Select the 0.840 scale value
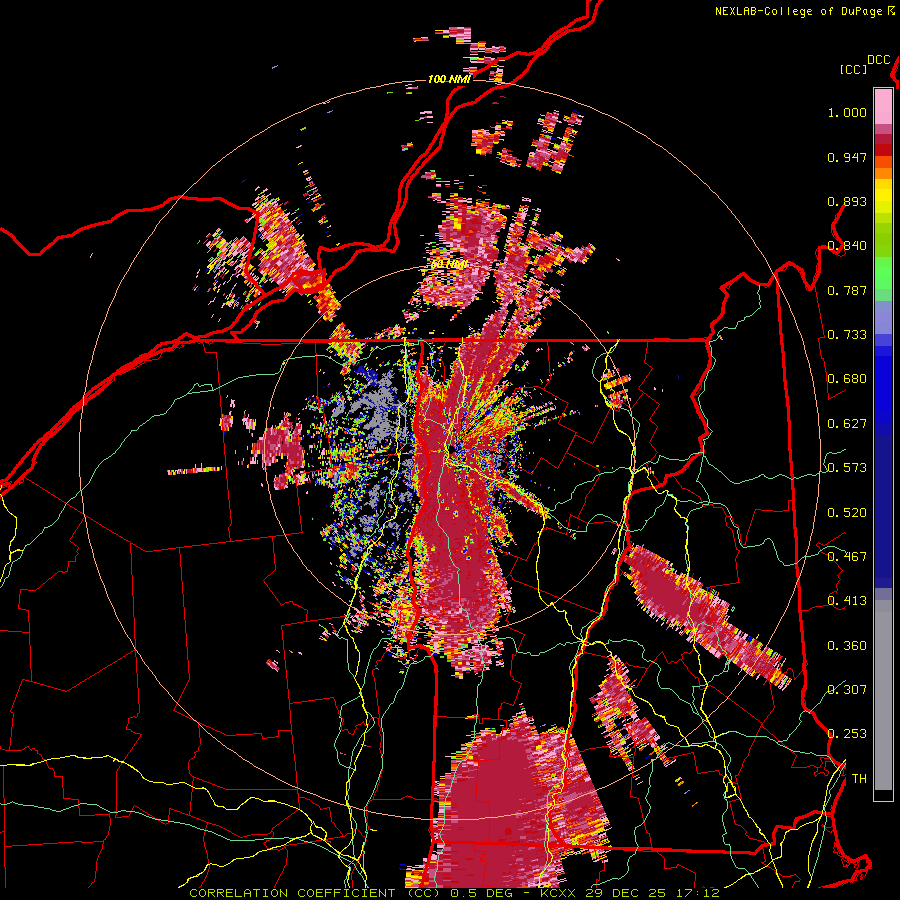The image size is (900, 900). (x=847, y=246)
